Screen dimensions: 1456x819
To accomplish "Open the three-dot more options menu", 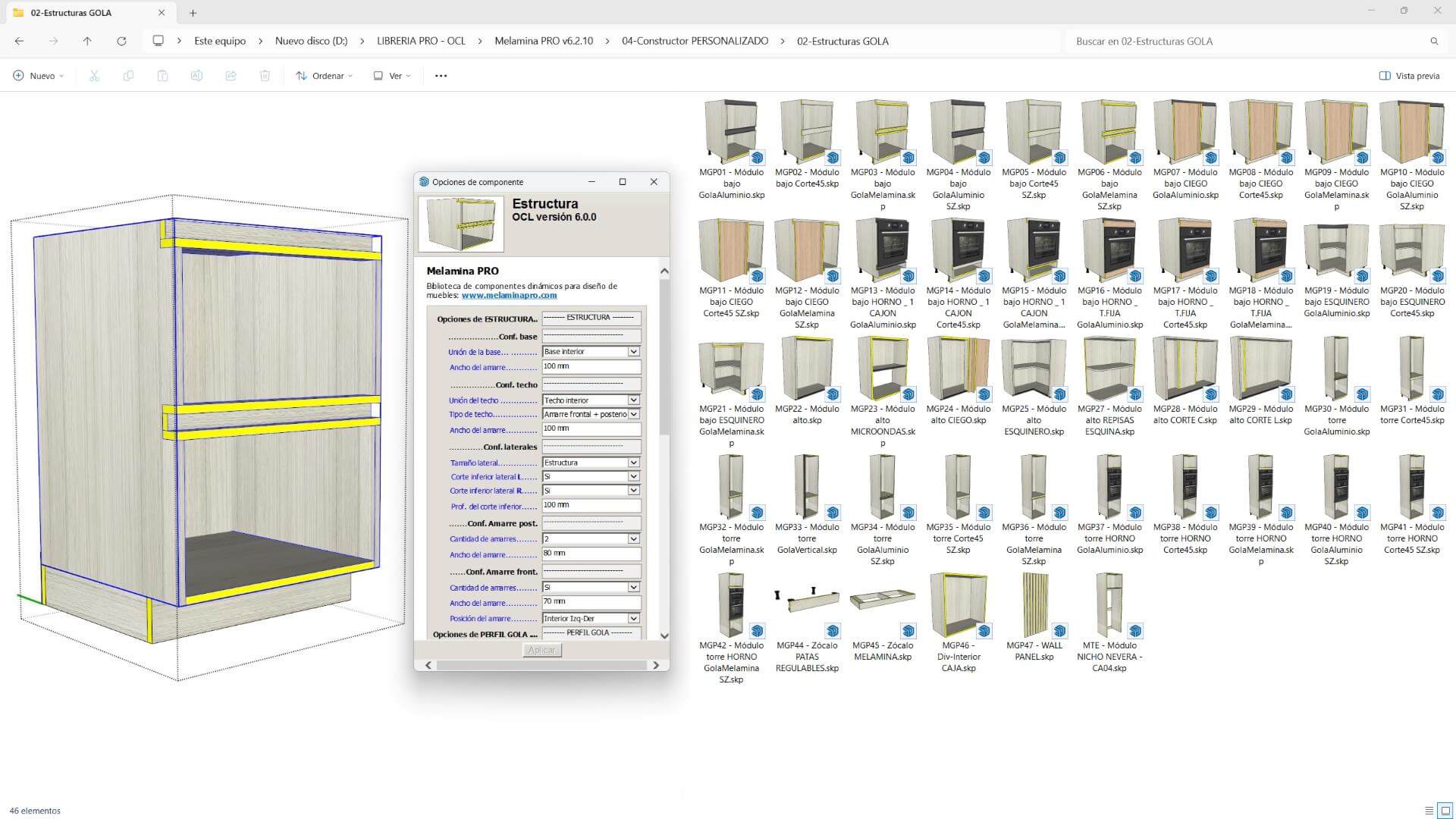I will tap(441, 76).
